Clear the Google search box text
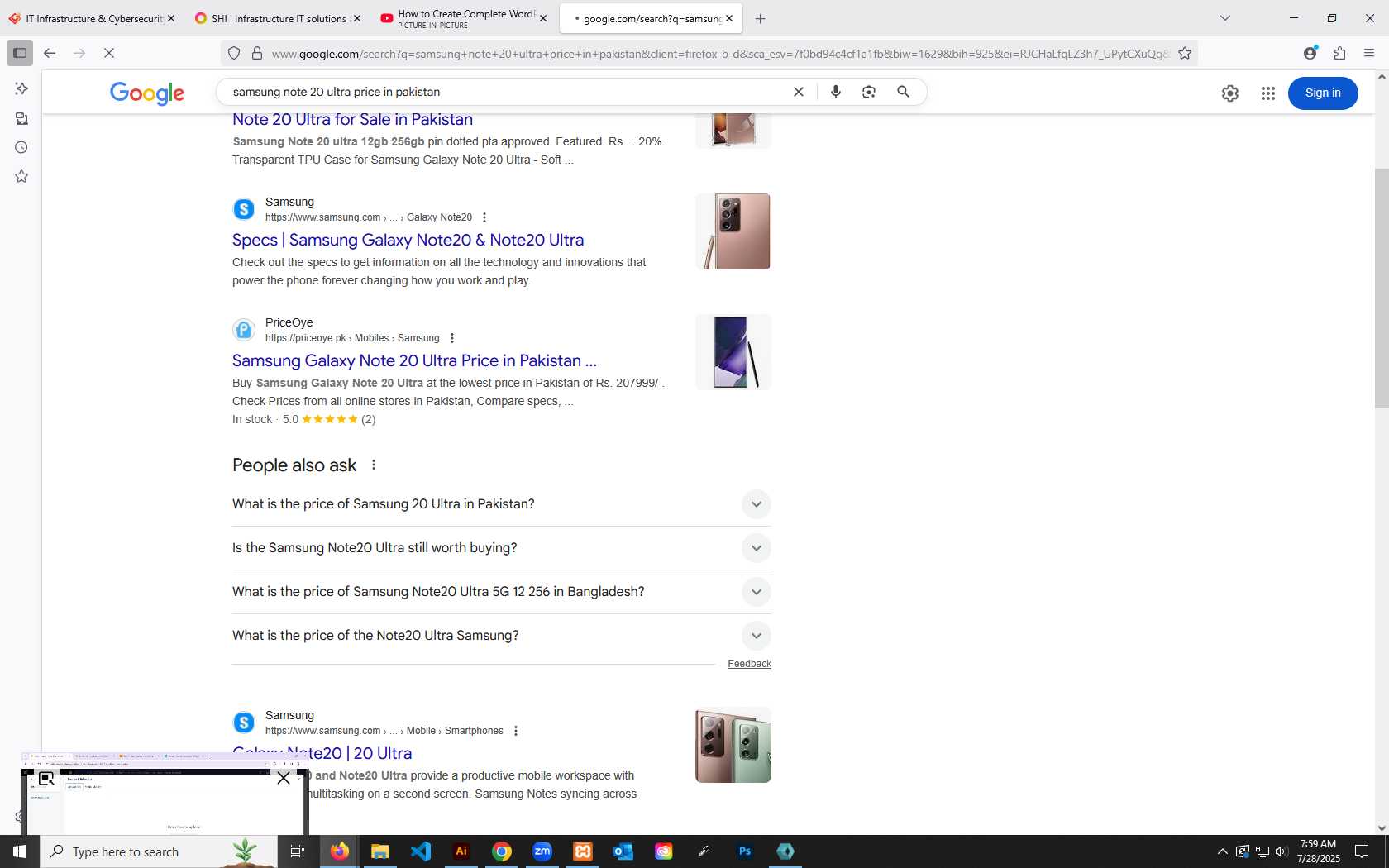The width and height of the screenshot is (1389, 868). pyautogui.click(x=799, y=92)
